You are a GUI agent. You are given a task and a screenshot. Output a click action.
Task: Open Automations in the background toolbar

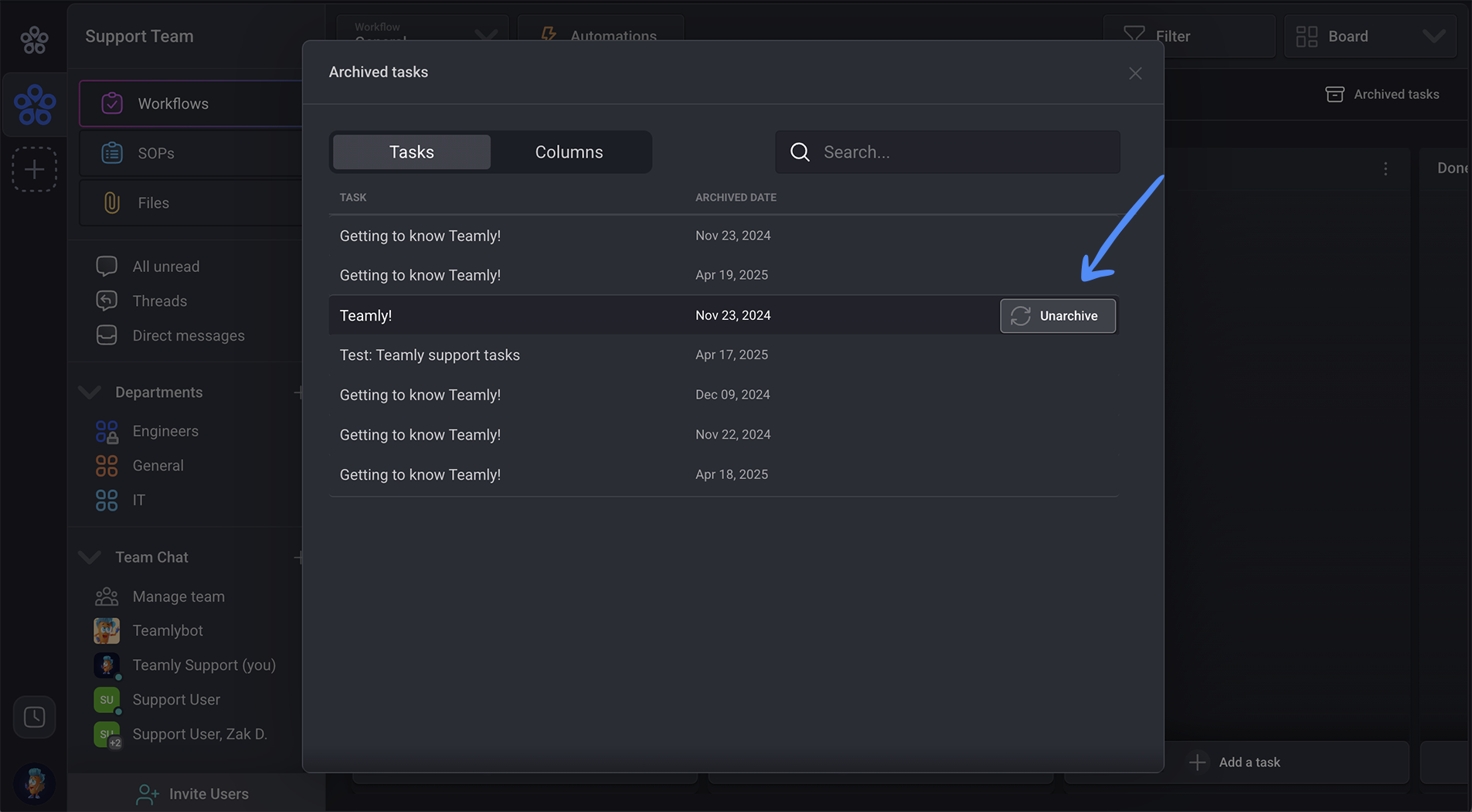click(x=600, y=29)
